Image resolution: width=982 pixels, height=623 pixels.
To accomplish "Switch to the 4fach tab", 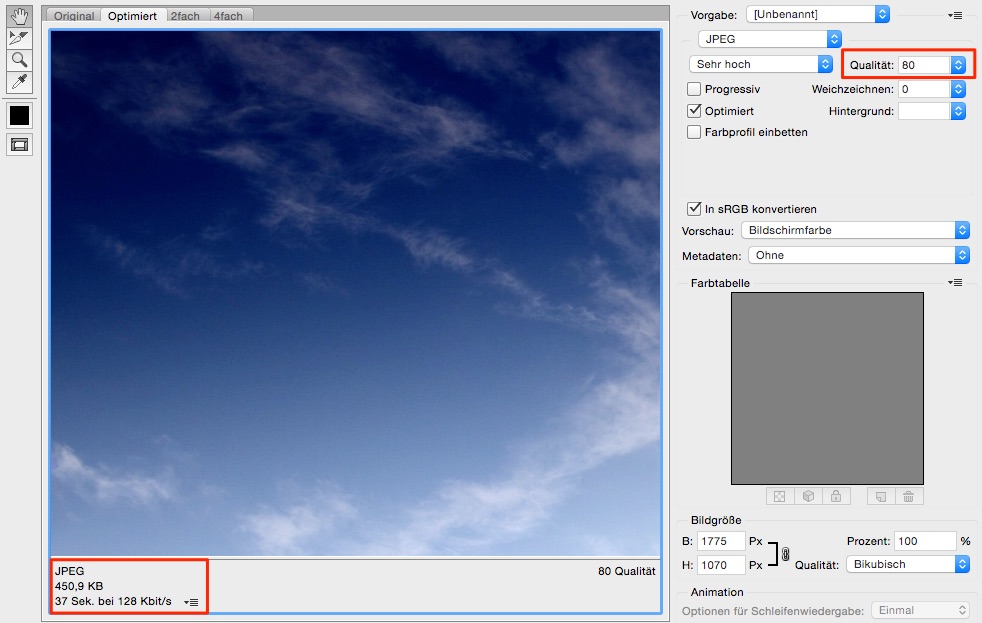I will tap(228, 16).
